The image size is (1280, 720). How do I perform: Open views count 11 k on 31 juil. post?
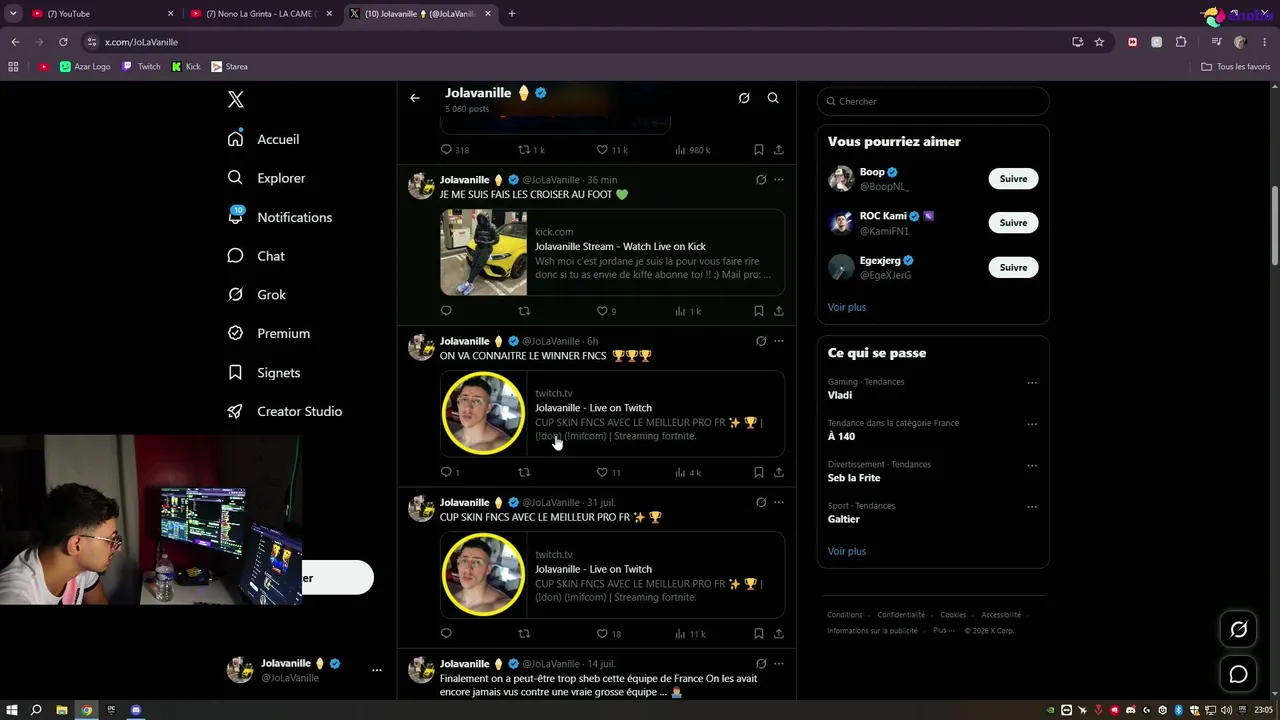(x=690, y=633)
